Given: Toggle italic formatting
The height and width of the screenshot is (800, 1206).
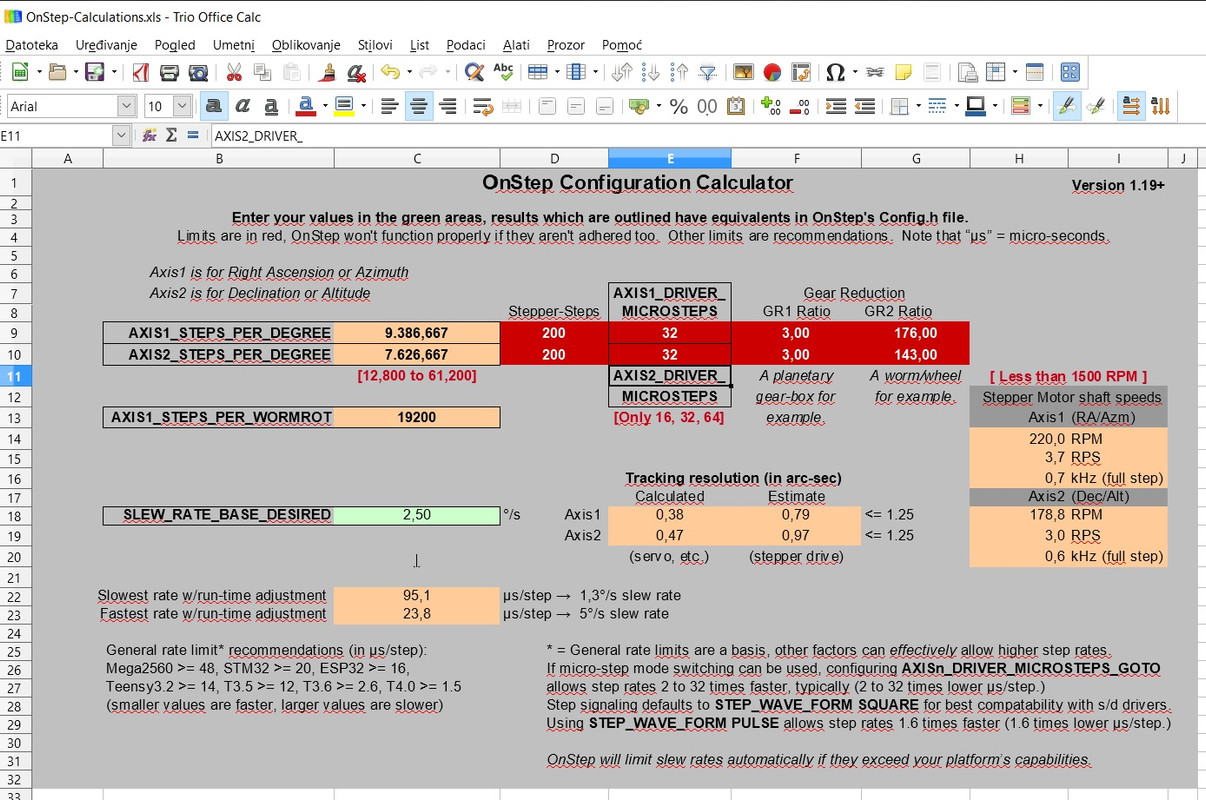Looking at the screenshot, I should coord(242,106).
